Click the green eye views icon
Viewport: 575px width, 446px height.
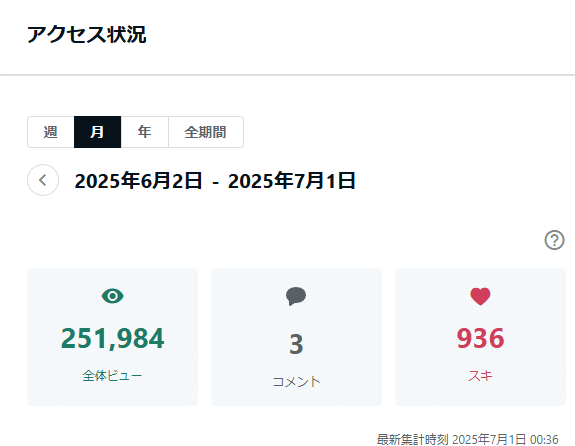113,296
